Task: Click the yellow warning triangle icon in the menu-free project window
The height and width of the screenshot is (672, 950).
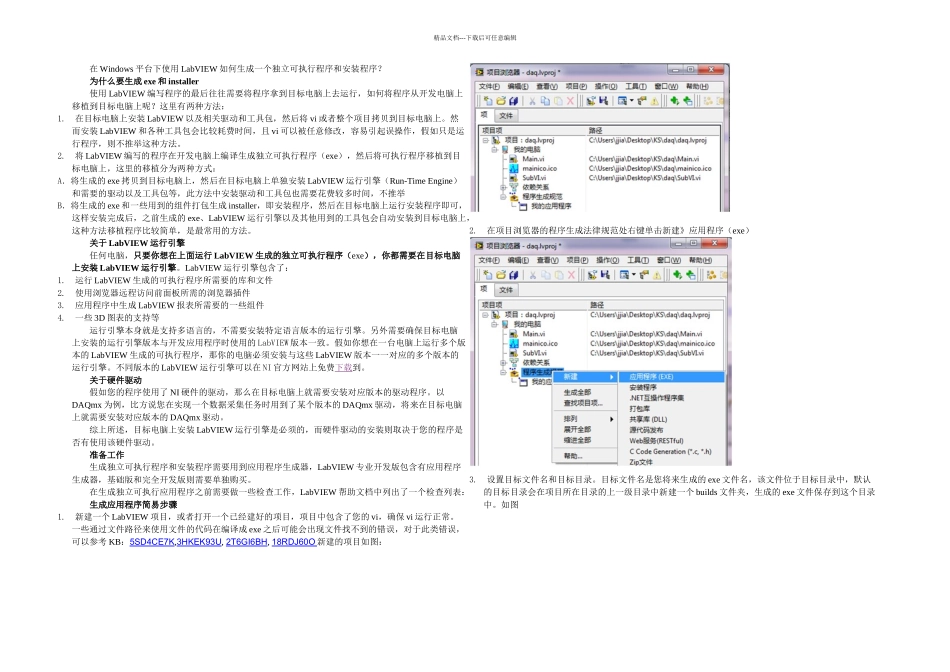Action: (x=654, y=101)
